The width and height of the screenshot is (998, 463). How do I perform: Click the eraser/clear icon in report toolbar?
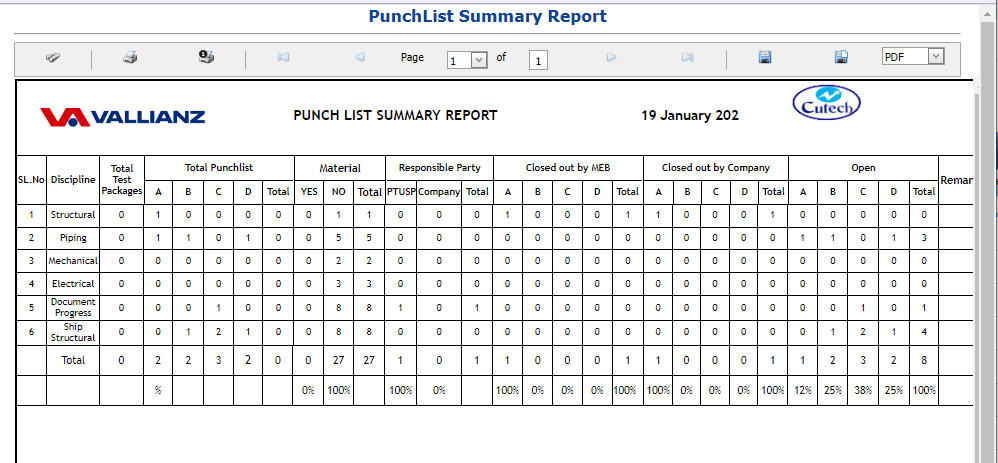click(x=53, y=58)
